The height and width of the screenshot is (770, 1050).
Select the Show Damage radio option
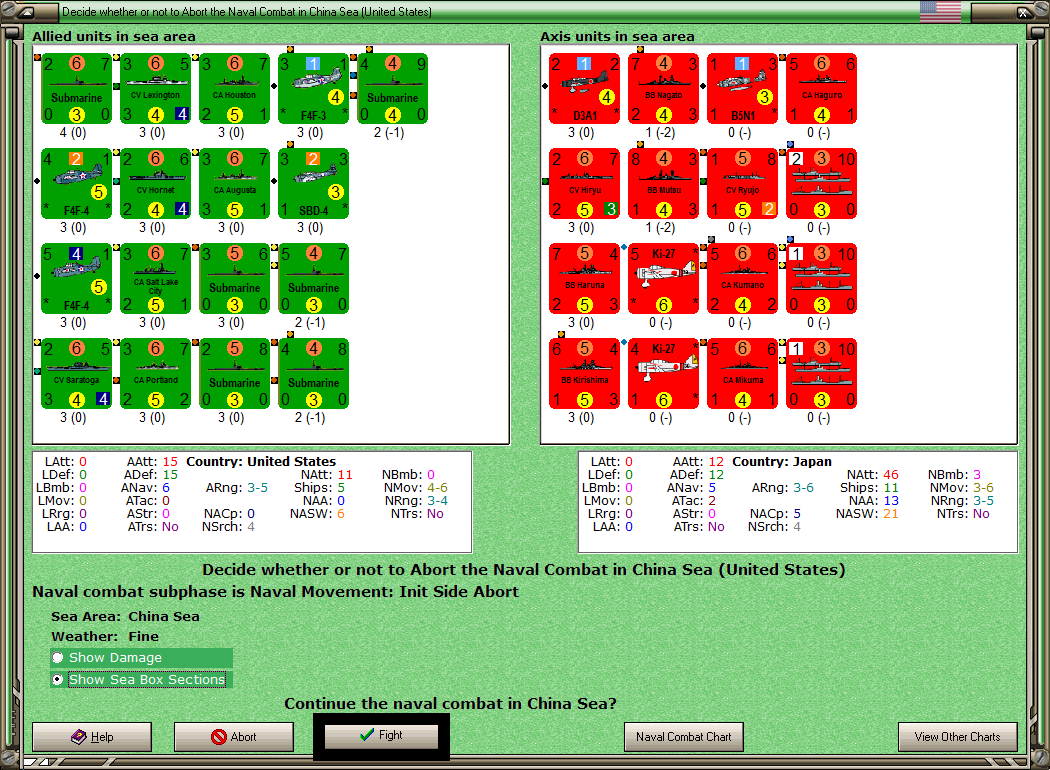coord(141,658)
